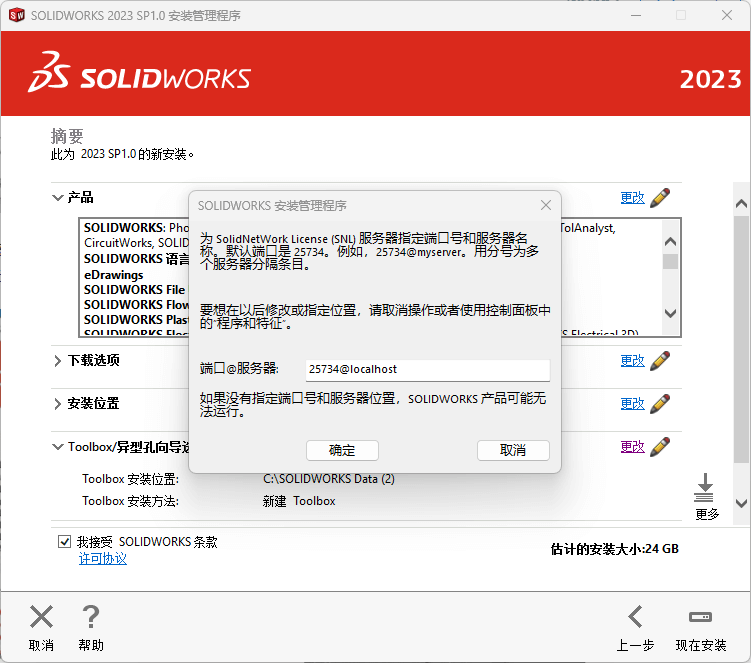Close the SNL server dialog with X

(546, 206)
